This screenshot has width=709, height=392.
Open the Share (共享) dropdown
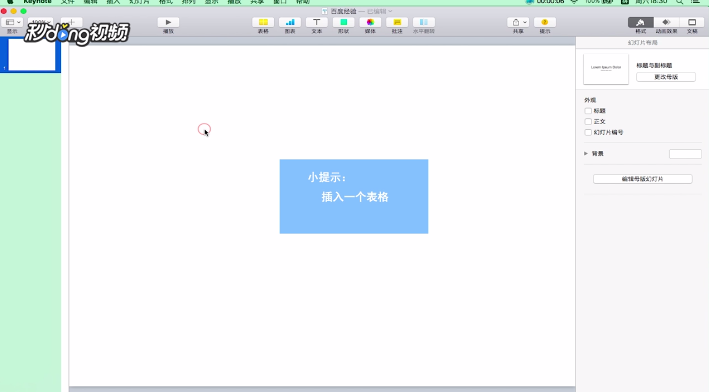point(518,22)
